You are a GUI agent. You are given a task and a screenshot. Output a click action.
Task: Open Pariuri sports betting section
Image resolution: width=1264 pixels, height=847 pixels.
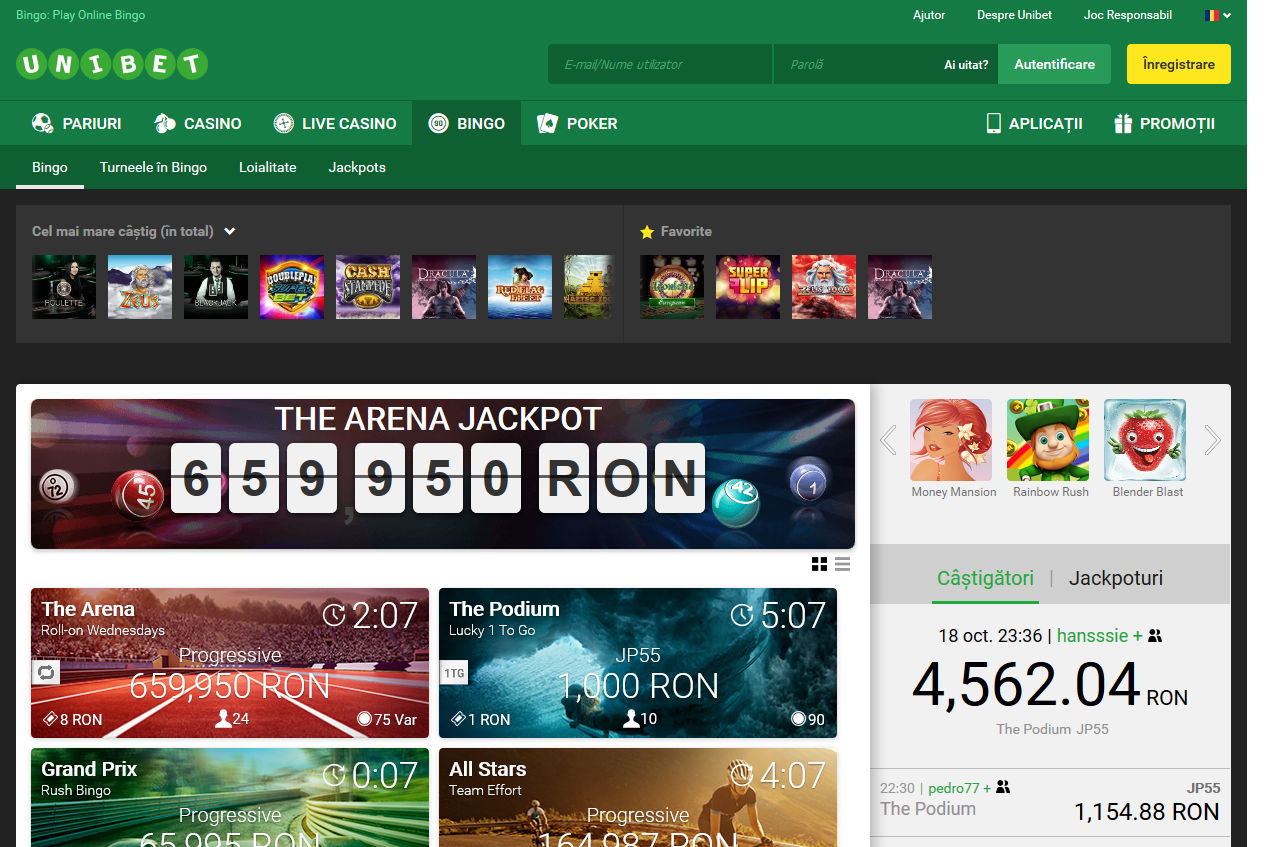(x=76, y=124)
